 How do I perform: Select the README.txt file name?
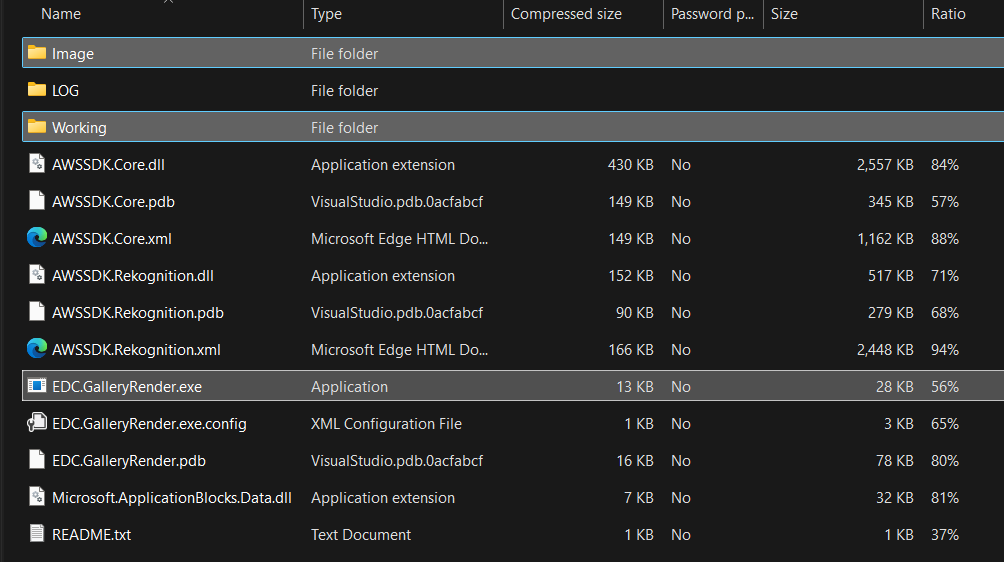(x=92, y=535)
